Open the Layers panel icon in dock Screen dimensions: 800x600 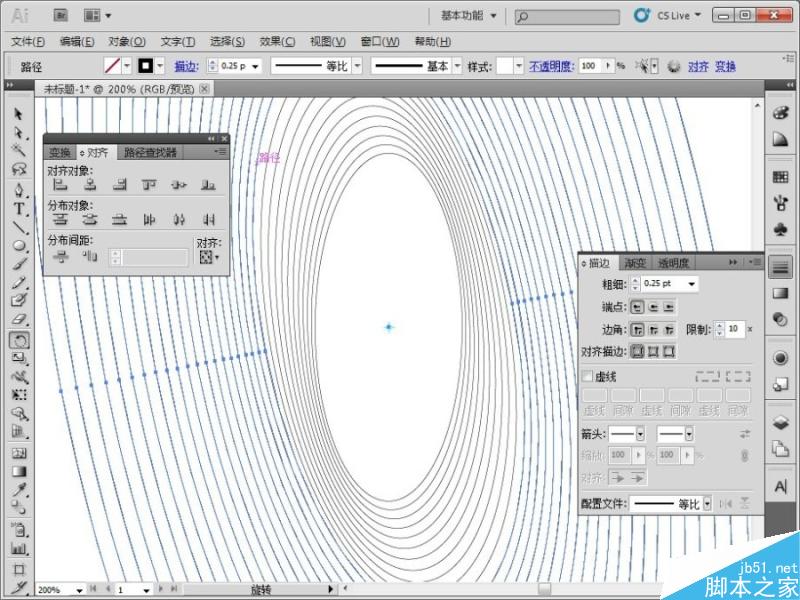click(780, 422)
